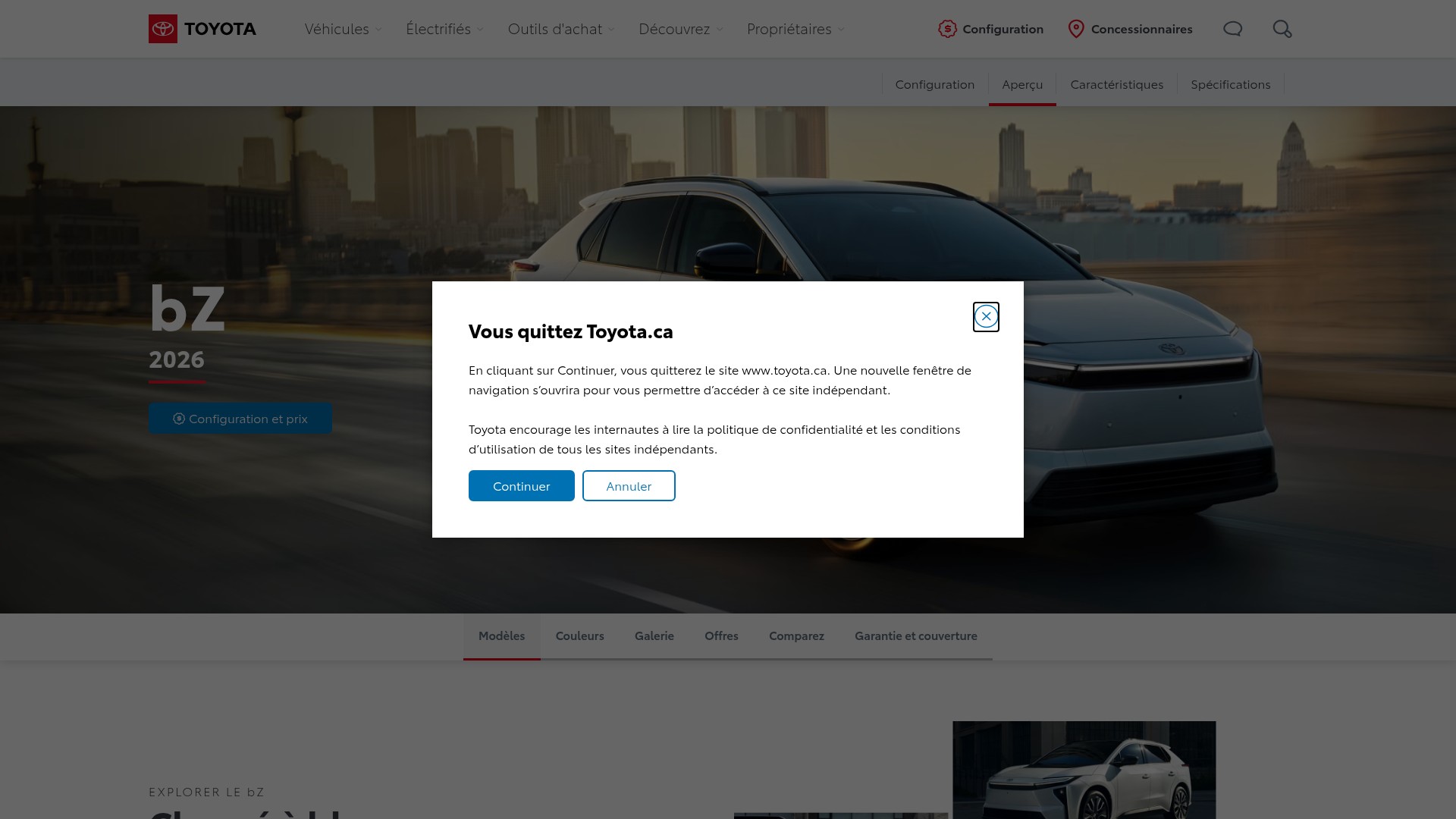Click the Configuration link in top header
This screenshot has height=819, width=1456.
coord(991,29)
